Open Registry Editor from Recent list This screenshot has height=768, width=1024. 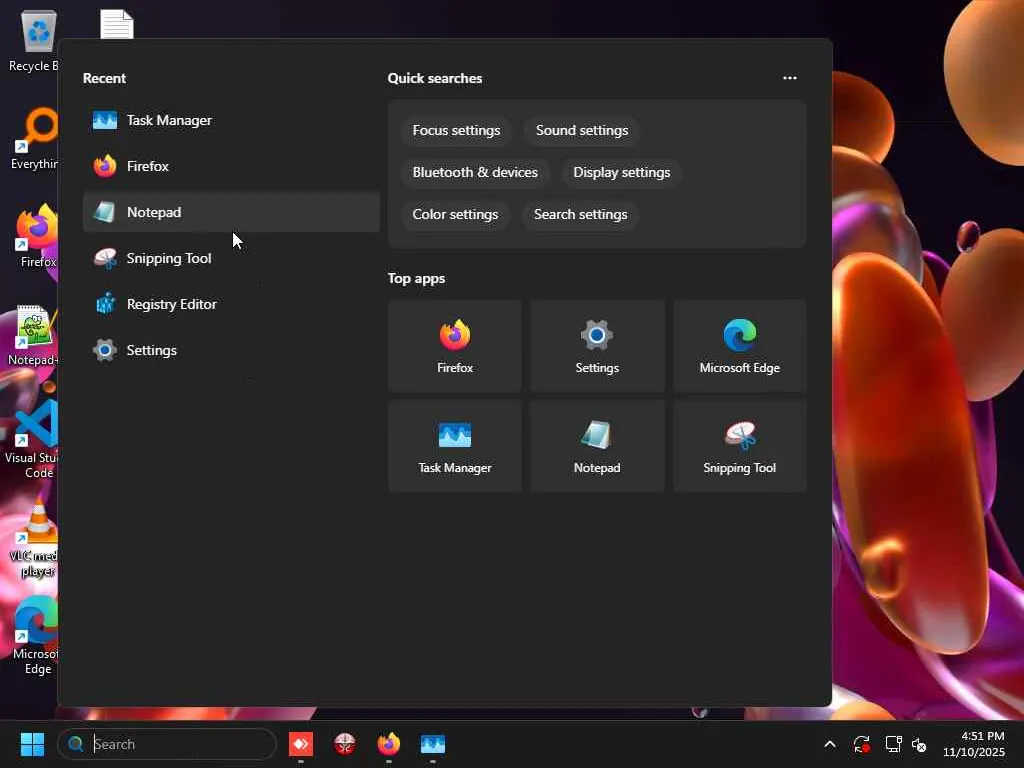point(231,304)
